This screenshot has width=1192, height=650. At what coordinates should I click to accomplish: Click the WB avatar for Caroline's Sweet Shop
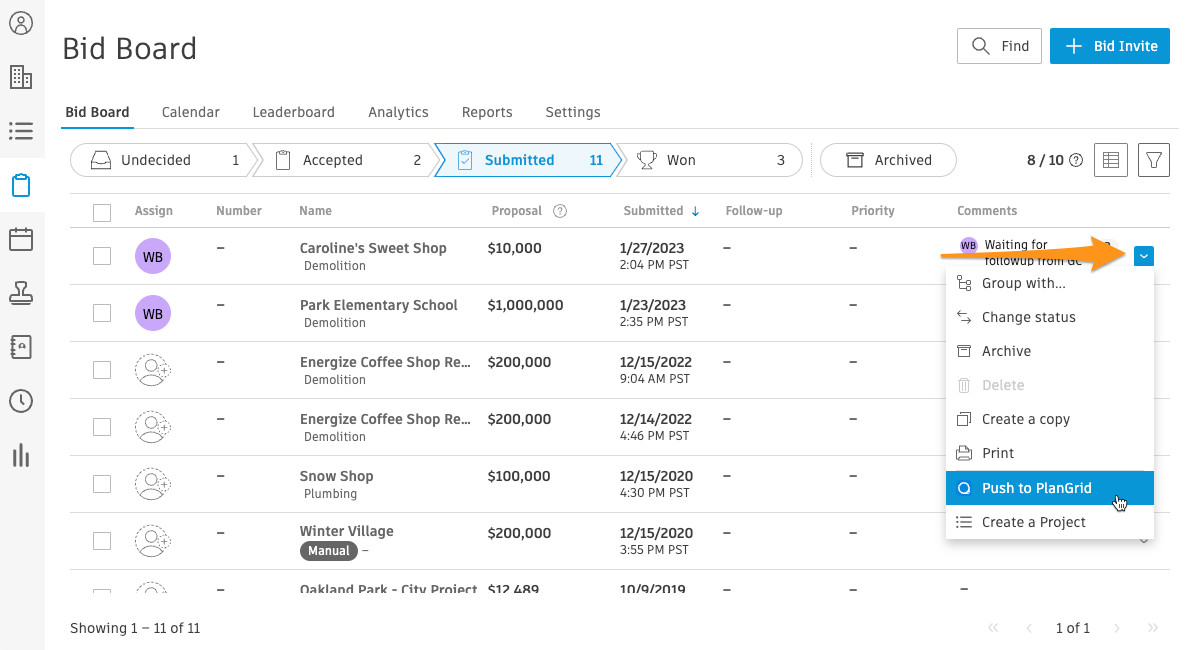(x=153, y=257)
